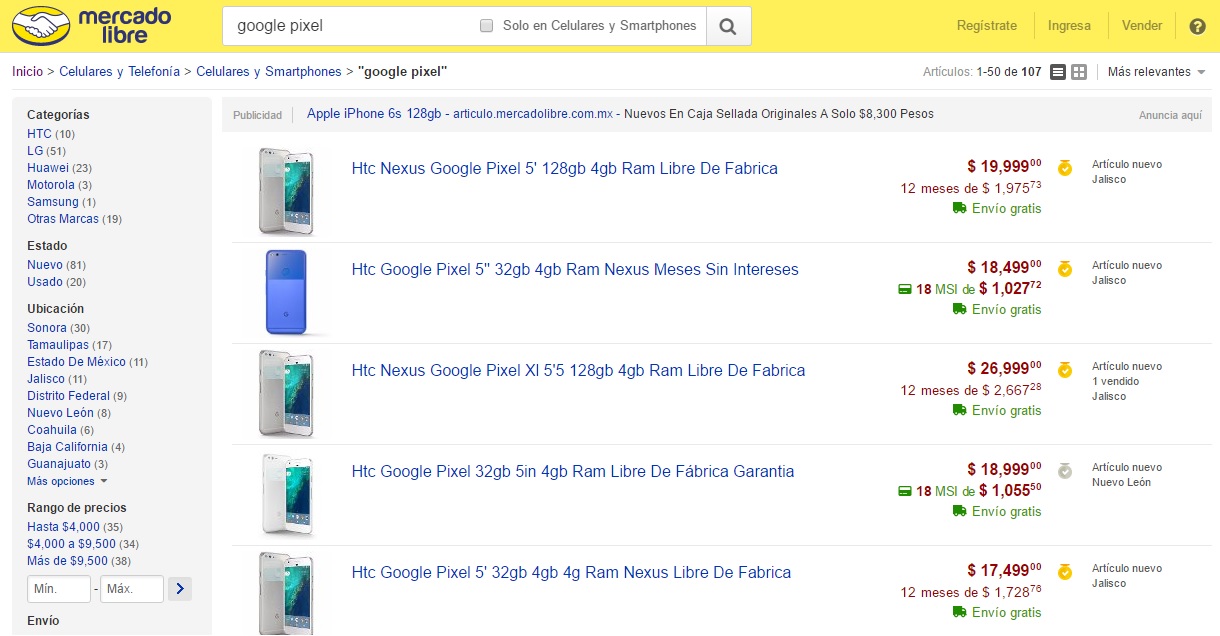Select price range Más de $9,500
Viewport: 1220px width, 636px height.
(x=66, y=560)
